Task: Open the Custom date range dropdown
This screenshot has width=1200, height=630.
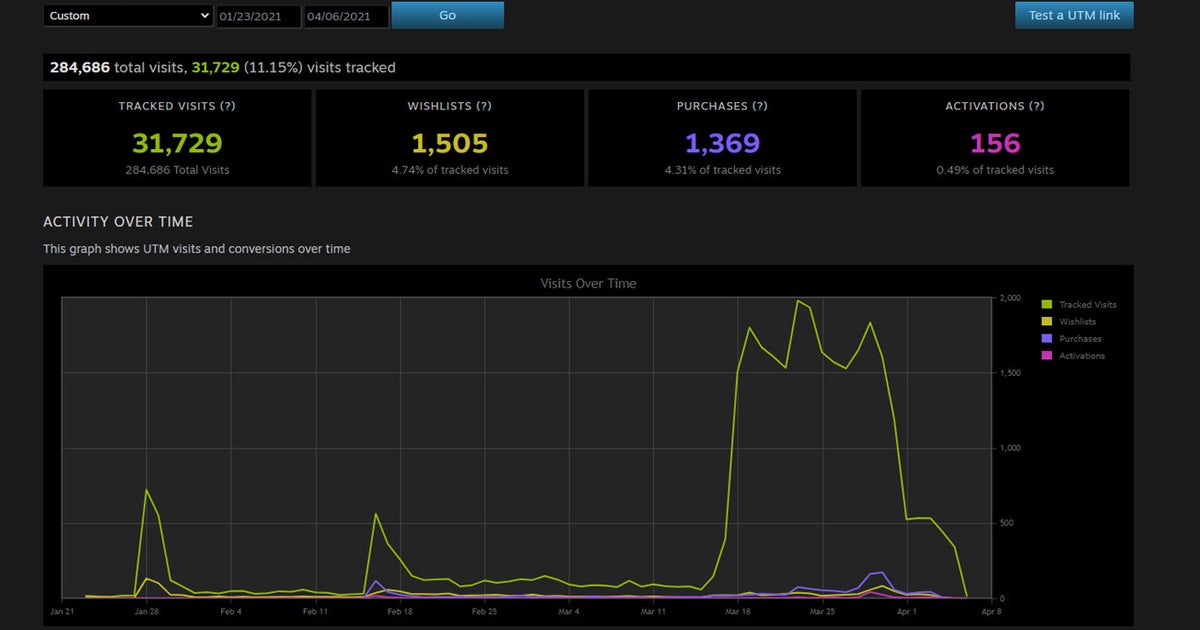Action: 128,16
